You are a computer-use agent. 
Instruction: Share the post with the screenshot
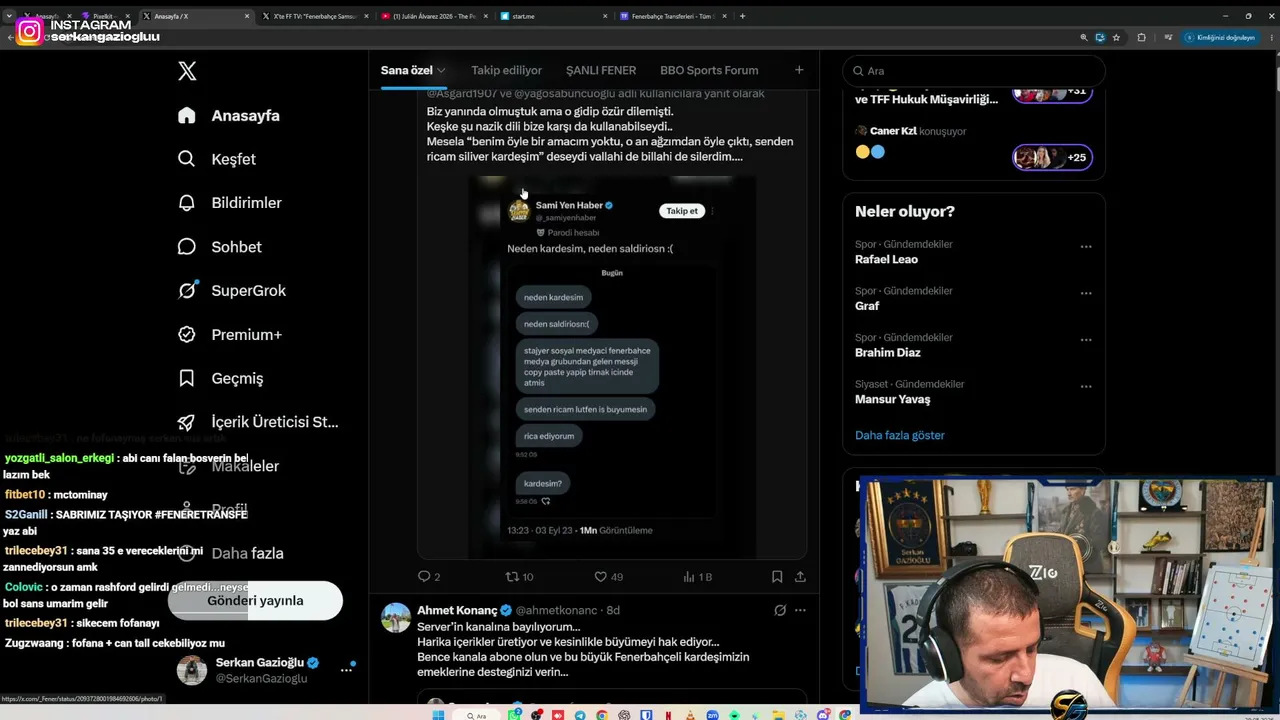coord(800,577)
